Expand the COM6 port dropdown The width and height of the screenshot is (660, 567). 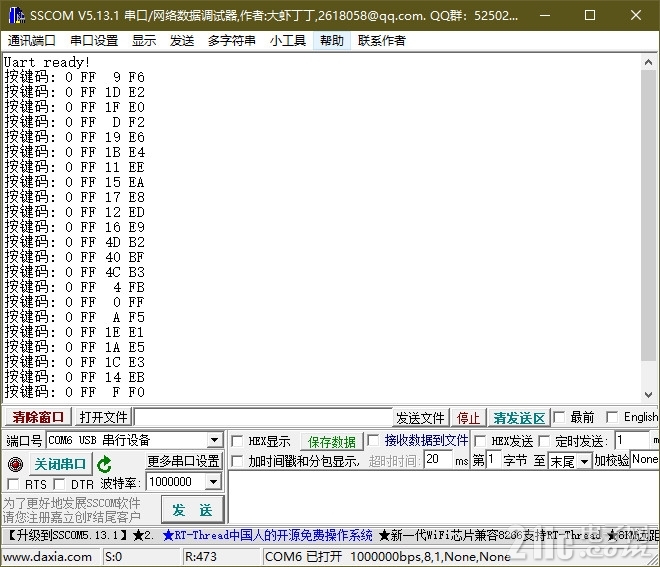click(214, 440)
